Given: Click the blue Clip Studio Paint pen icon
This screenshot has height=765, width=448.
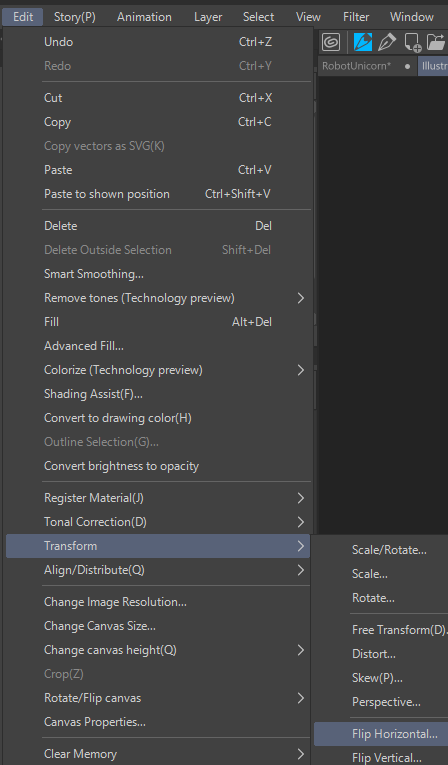Looking at the screenshot, I should click(x=363, y=42).
